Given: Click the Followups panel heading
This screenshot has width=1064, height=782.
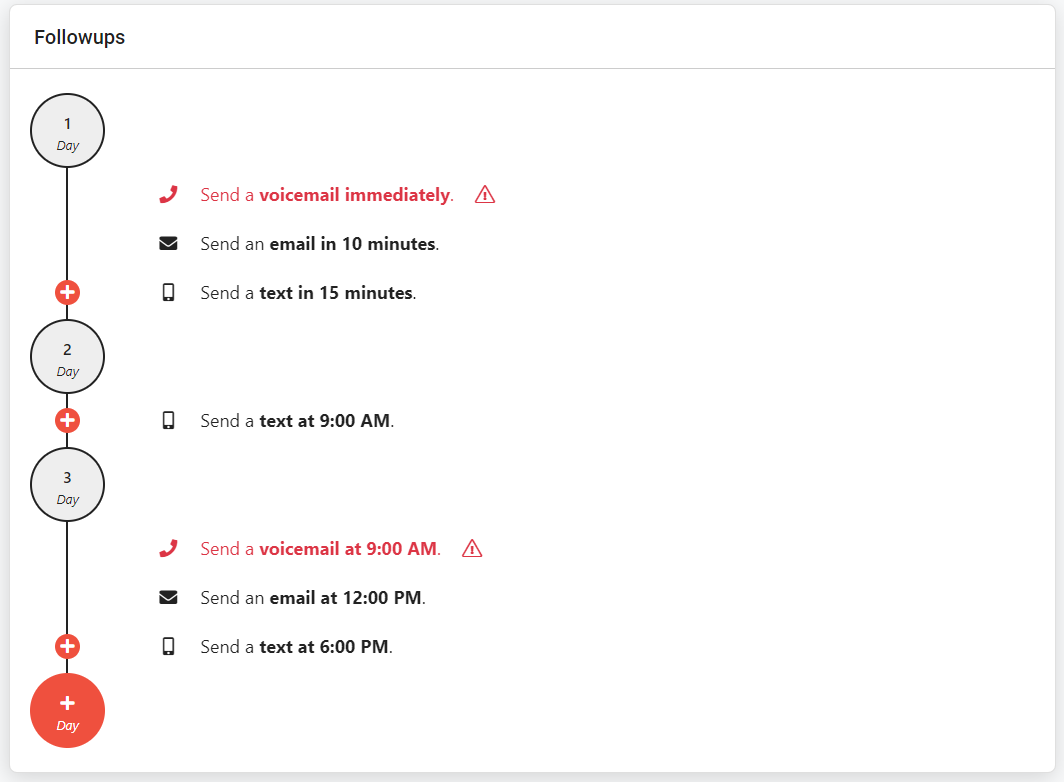Looking at the screenshot, I should [x=79, y=37].
